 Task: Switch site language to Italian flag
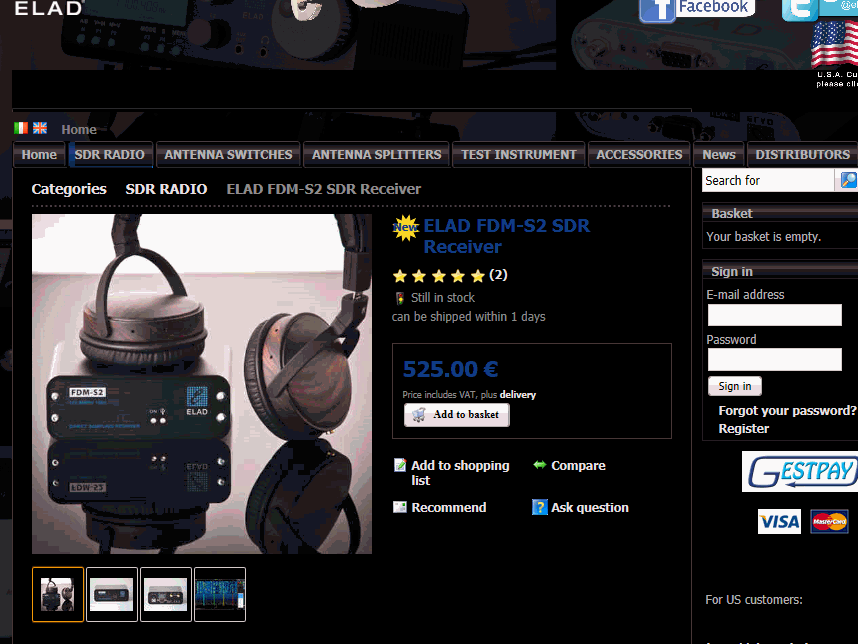point(21,128)
